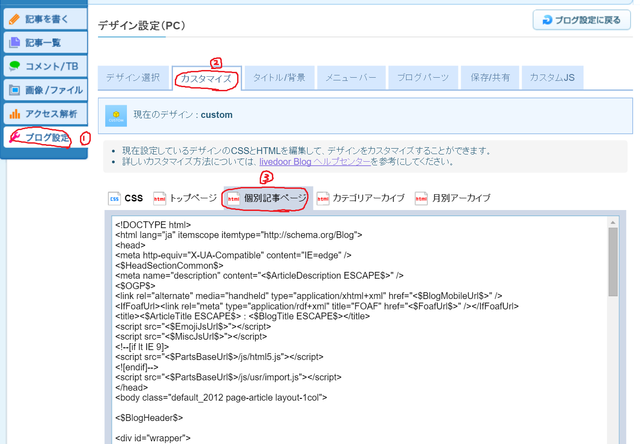Click the html icon beside トップページ
Screen dimensions: 640x444
coord(160,198)
